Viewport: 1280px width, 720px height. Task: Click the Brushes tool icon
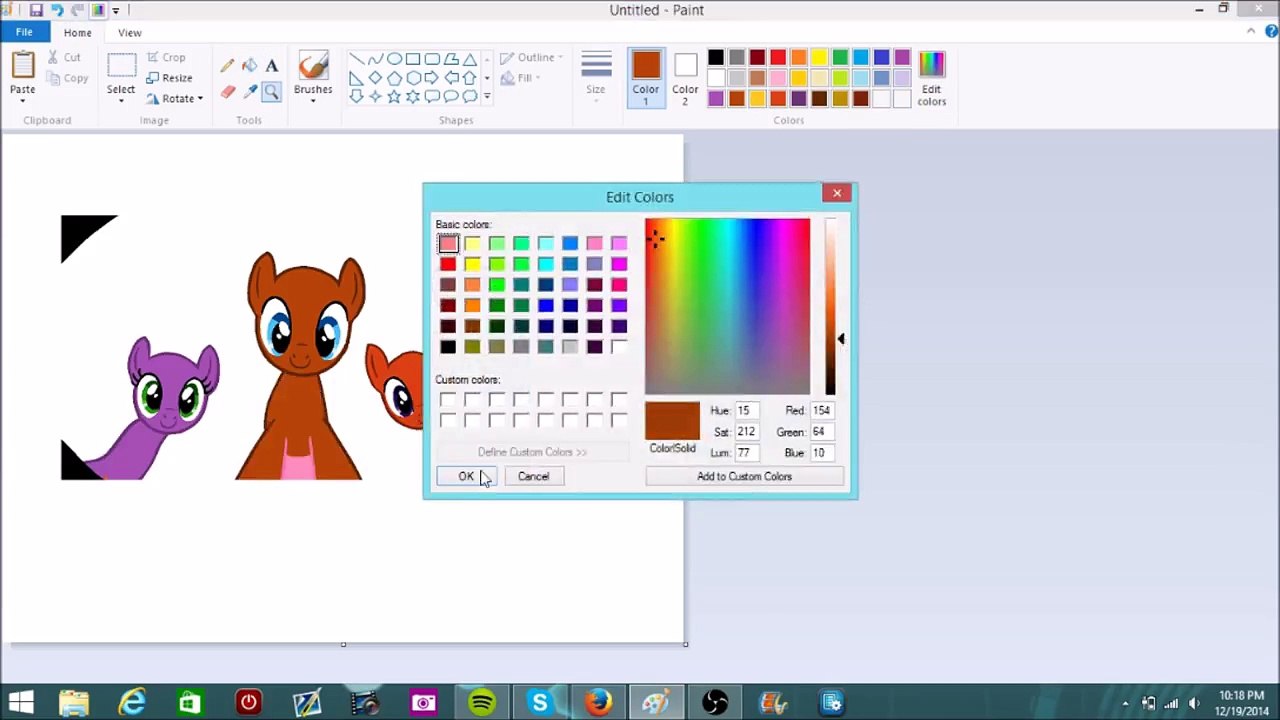(313, 66)
